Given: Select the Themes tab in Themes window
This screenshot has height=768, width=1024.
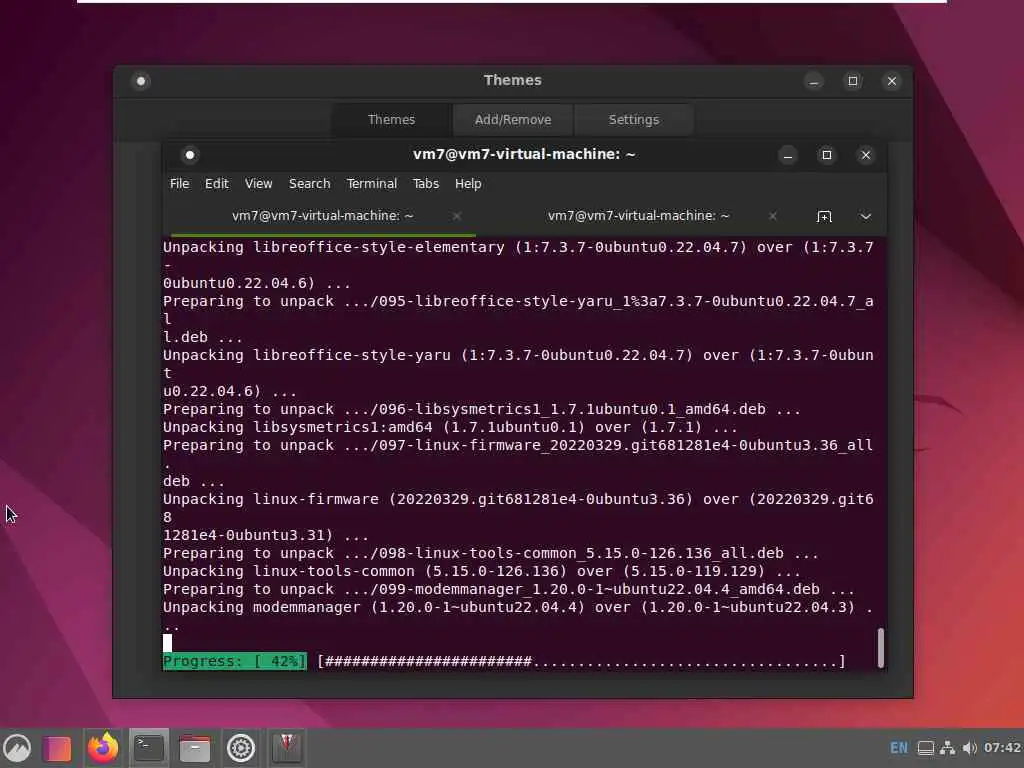Looking at the screenshot, I should (391, 120).
